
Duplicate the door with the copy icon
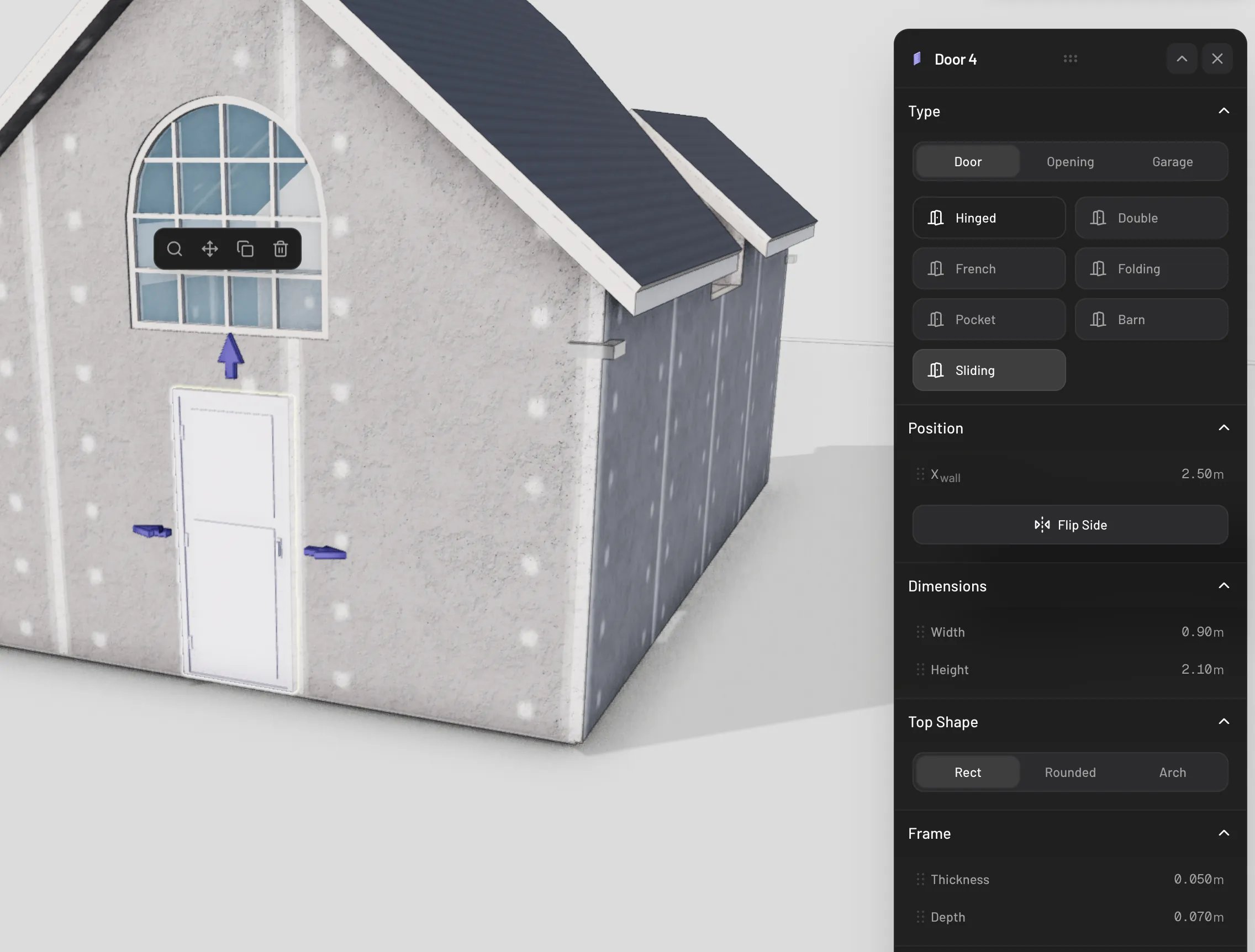pos(245,249)
